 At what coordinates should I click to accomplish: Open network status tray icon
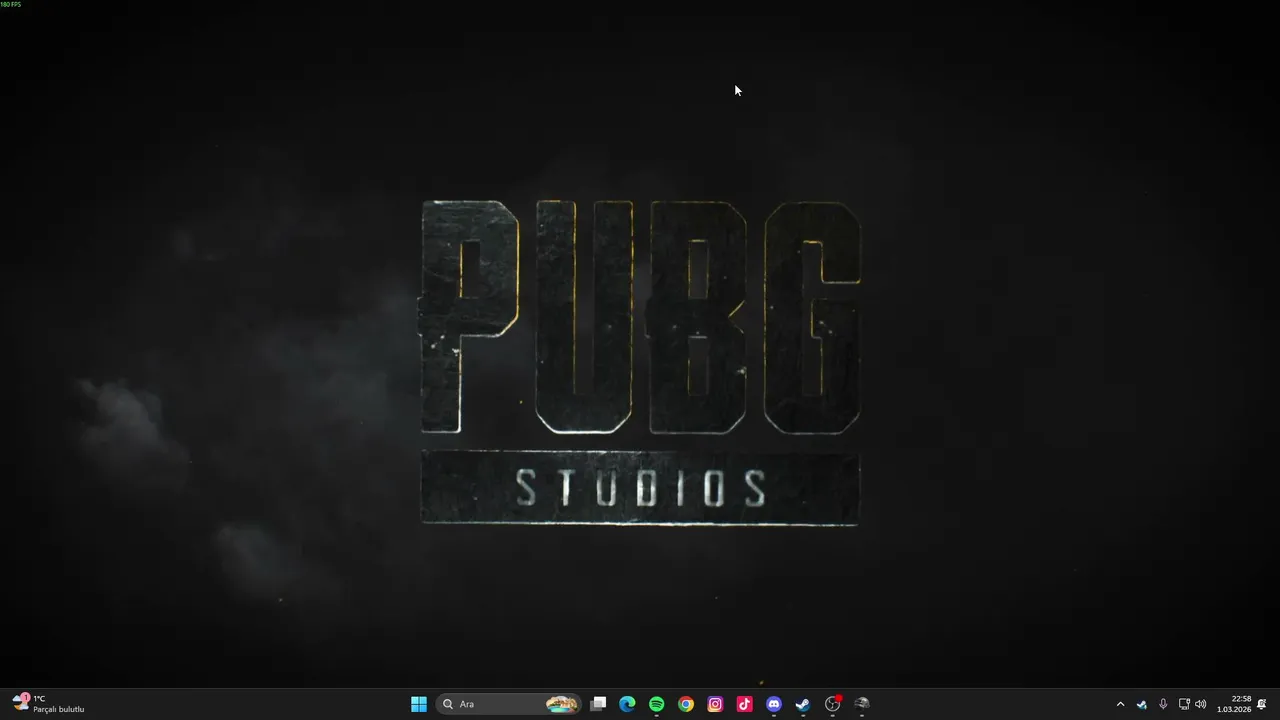pos(1184,704)
